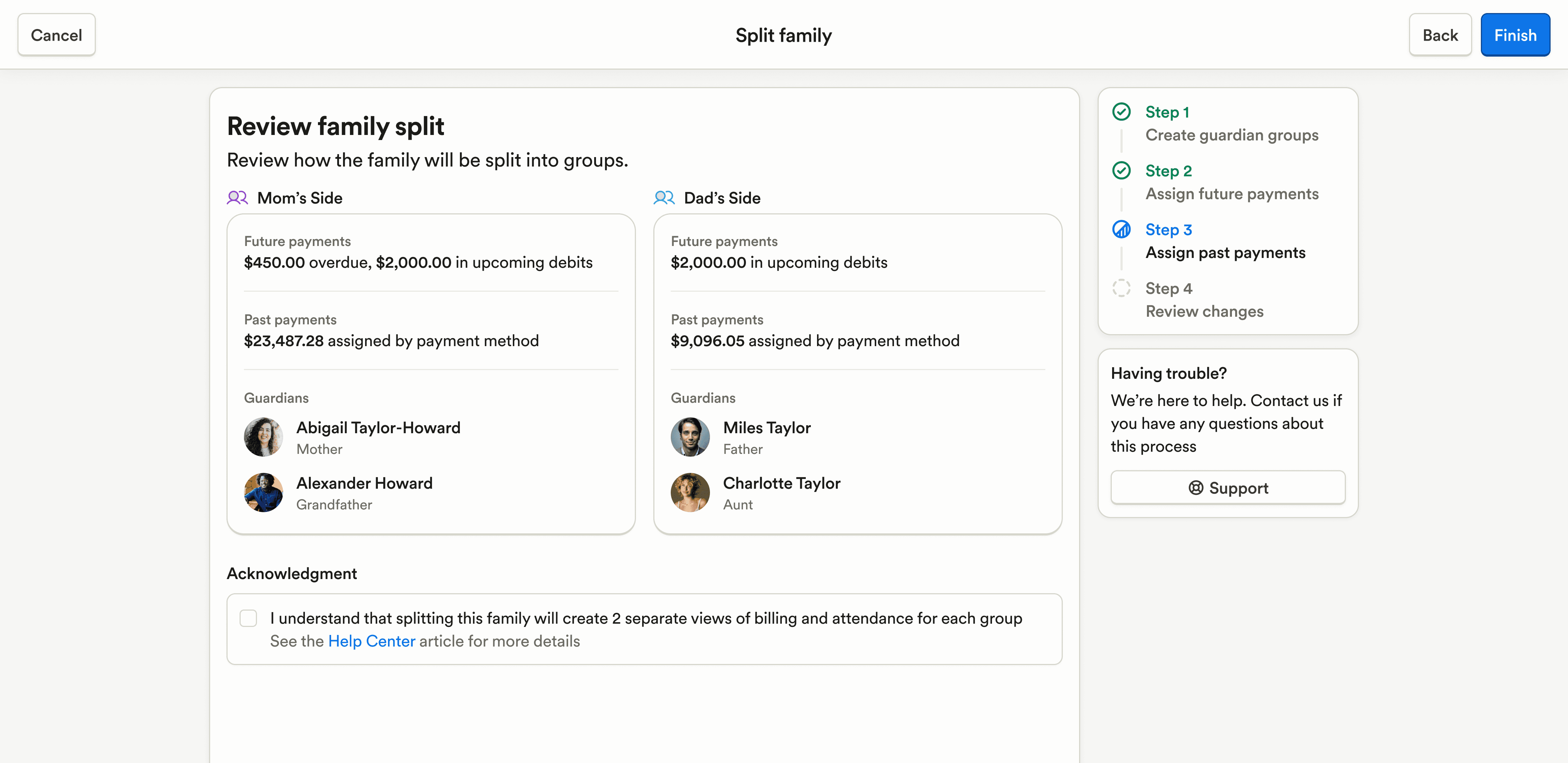Click the Dad's Side heading
Screen dimensions: 1568x763
pyautogui.click(x=722, y=198)
